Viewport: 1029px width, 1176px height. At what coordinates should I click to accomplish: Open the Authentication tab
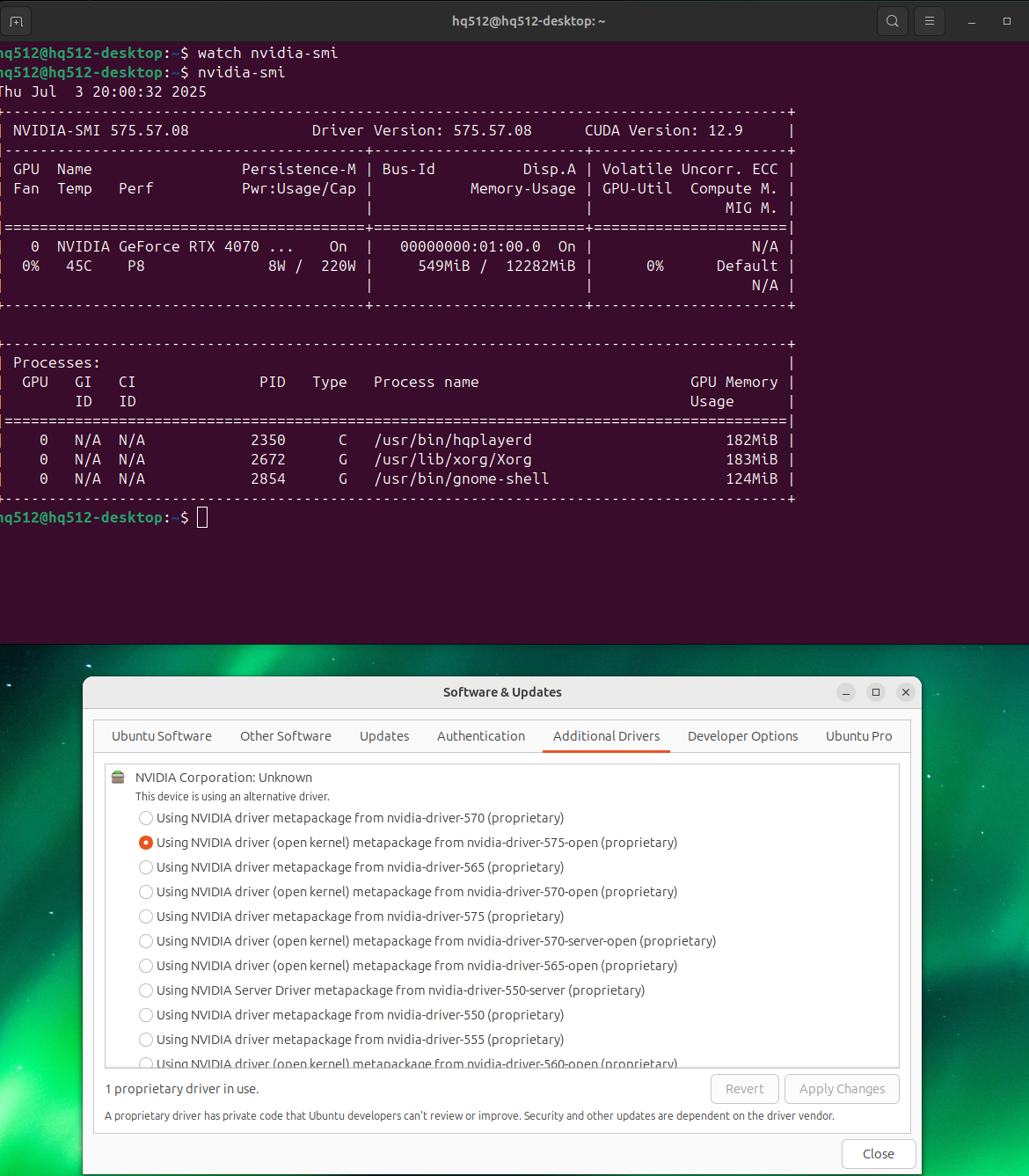481,736
